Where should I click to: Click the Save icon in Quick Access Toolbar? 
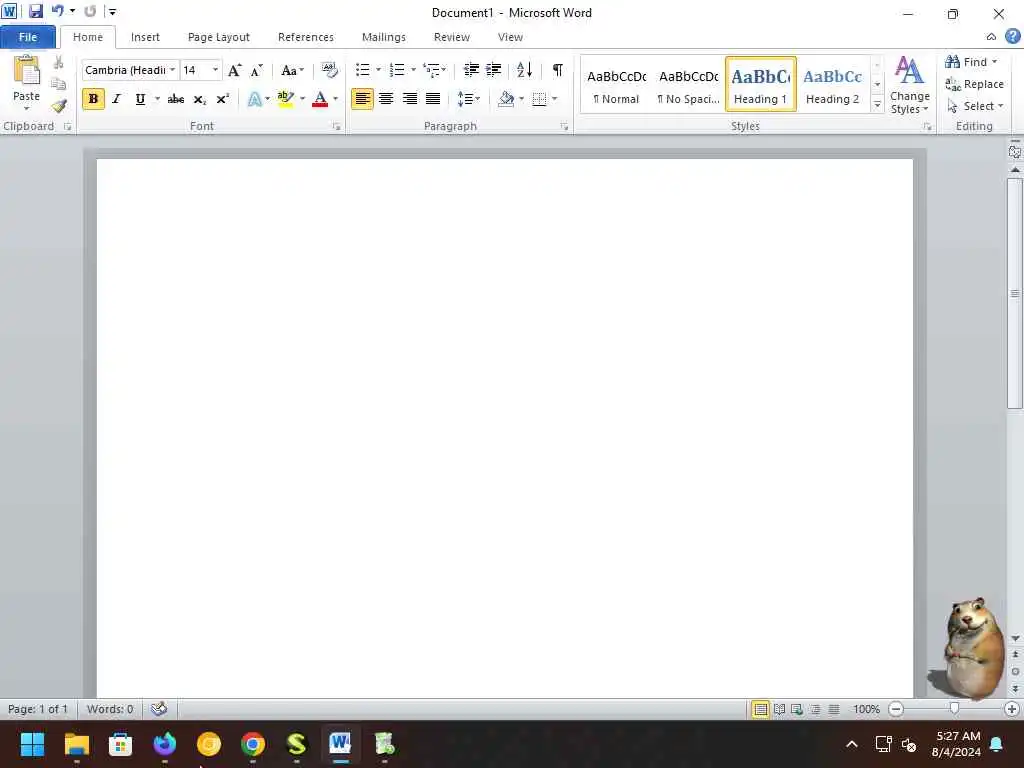[35, 11]
